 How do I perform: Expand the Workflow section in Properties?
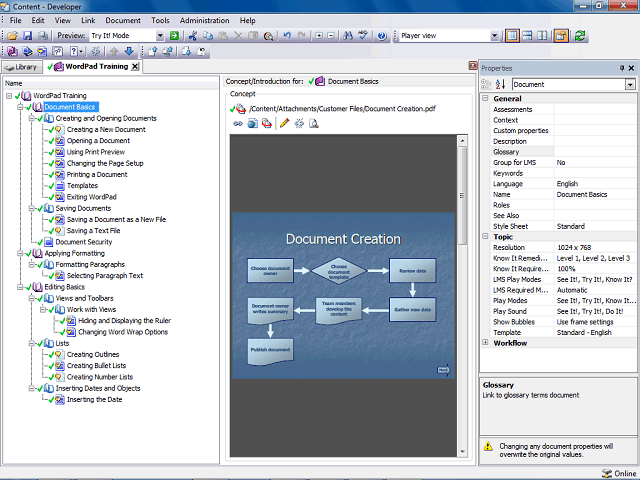[485, 342]
